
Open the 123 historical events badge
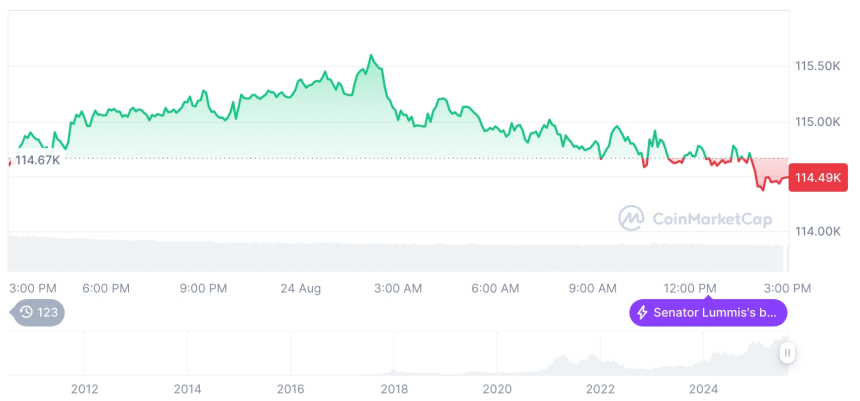[40, 313]
